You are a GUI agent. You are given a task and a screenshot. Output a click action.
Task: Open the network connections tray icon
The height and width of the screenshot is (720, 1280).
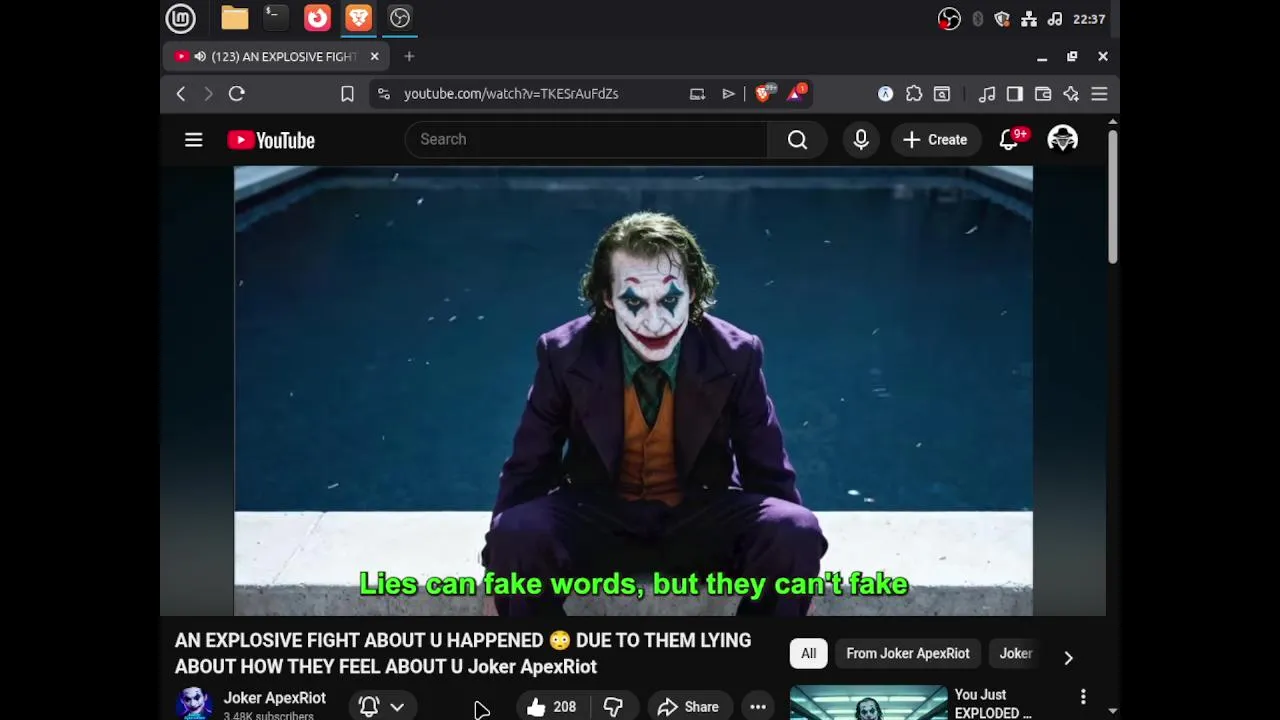[x=1029, y=19]
